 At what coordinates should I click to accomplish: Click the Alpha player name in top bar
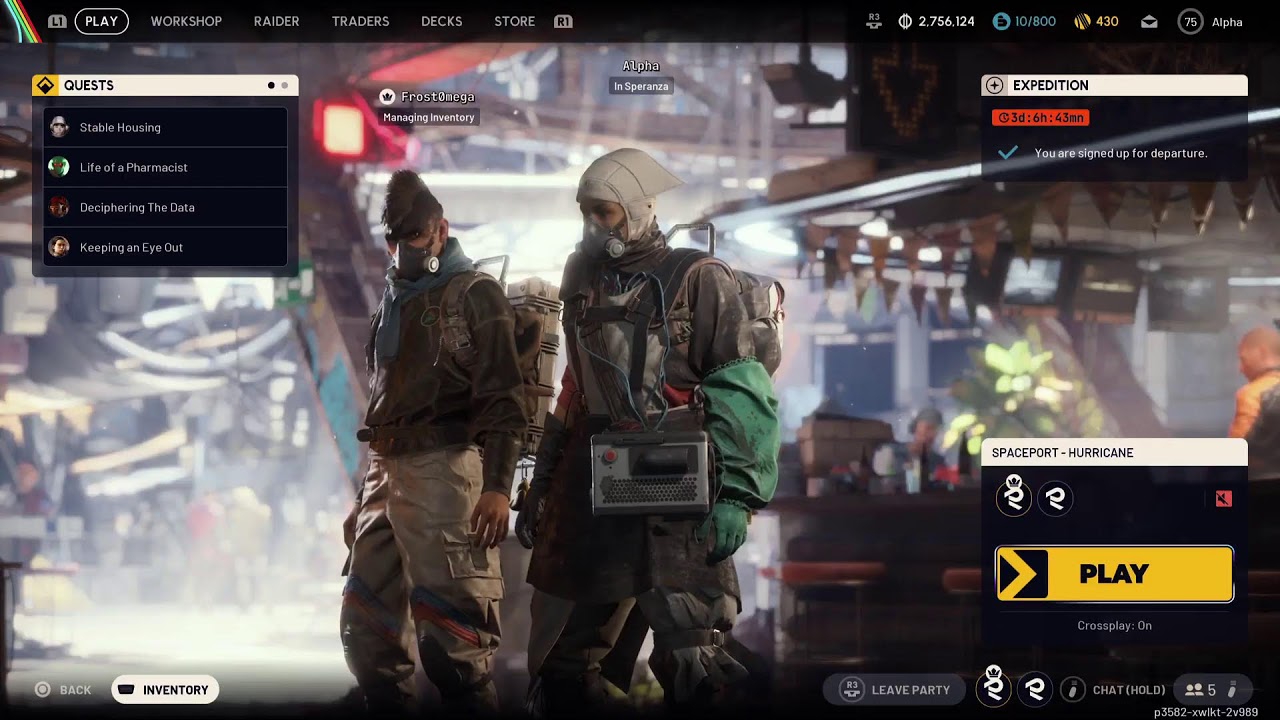click(x=1227, y=22)
